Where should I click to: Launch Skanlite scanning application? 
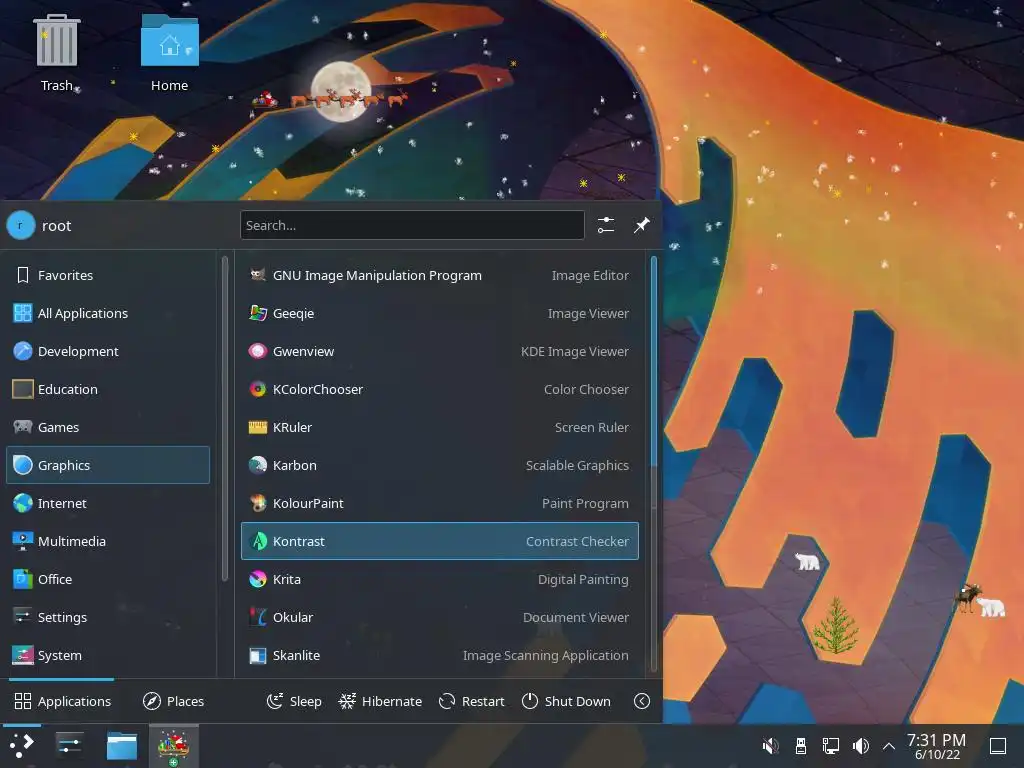coord(440,655)
